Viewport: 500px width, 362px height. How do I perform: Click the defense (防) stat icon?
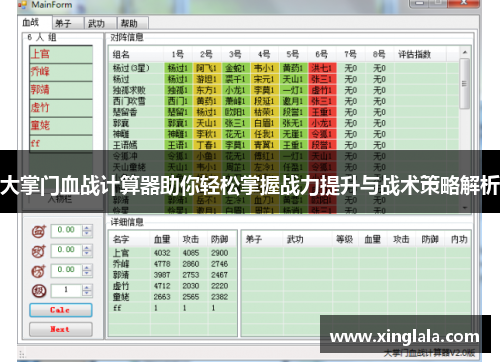(38, 271)
